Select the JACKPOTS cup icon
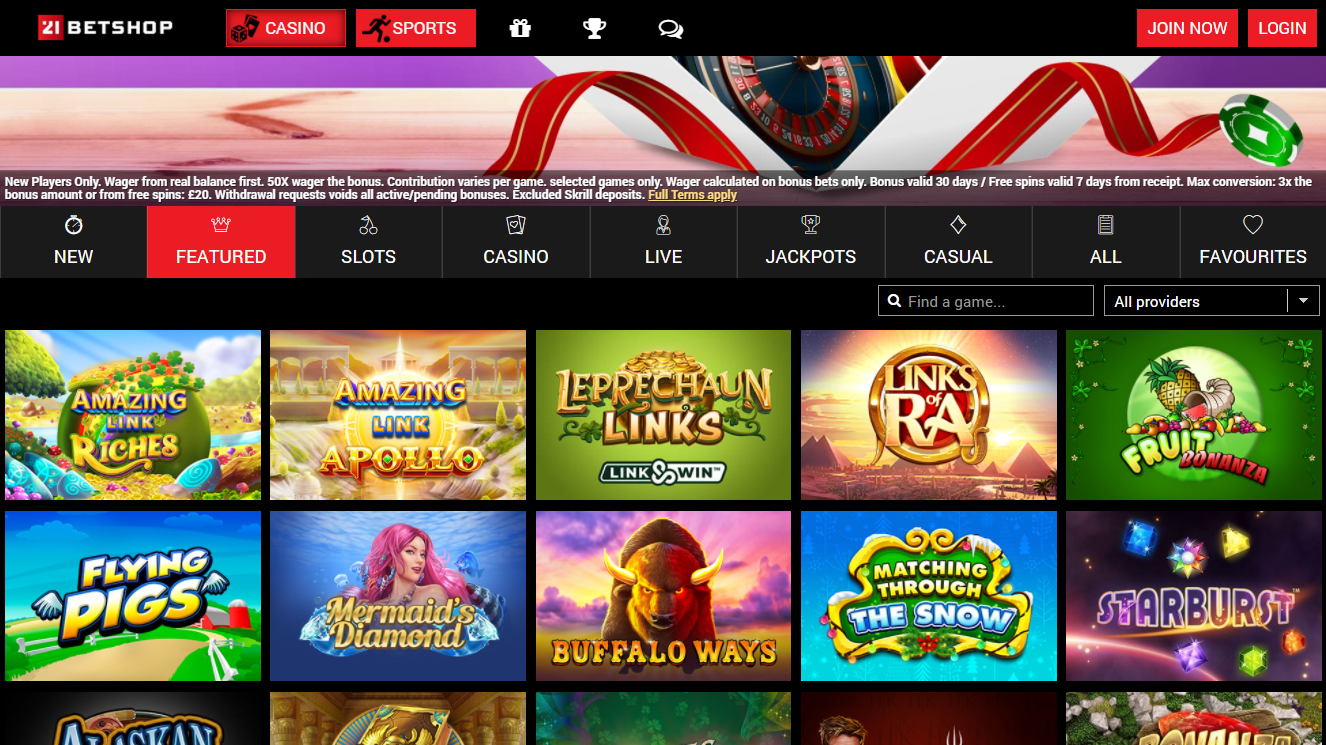 pos(811,225)
